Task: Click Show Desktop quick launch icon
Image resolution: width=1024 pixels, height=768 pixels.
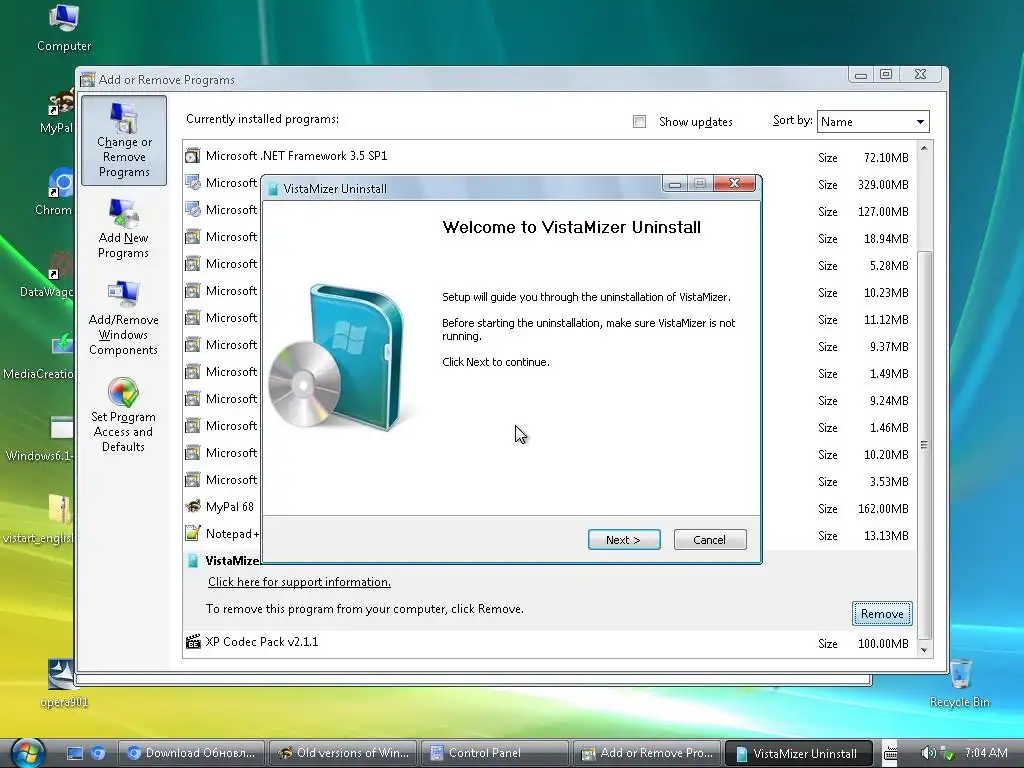Action: (x=75, y=753)
